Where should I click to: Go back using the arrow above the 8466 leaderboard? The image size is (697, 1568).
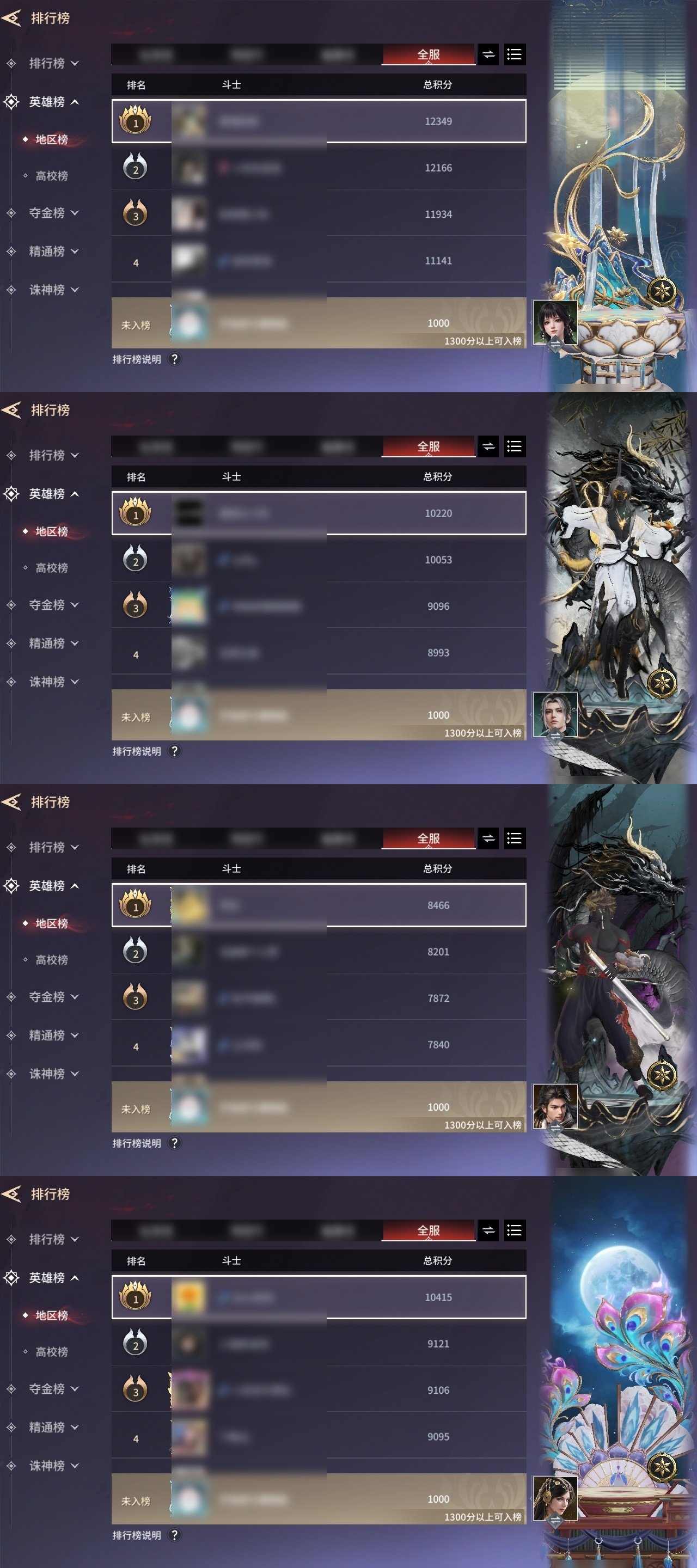[11, 801]
